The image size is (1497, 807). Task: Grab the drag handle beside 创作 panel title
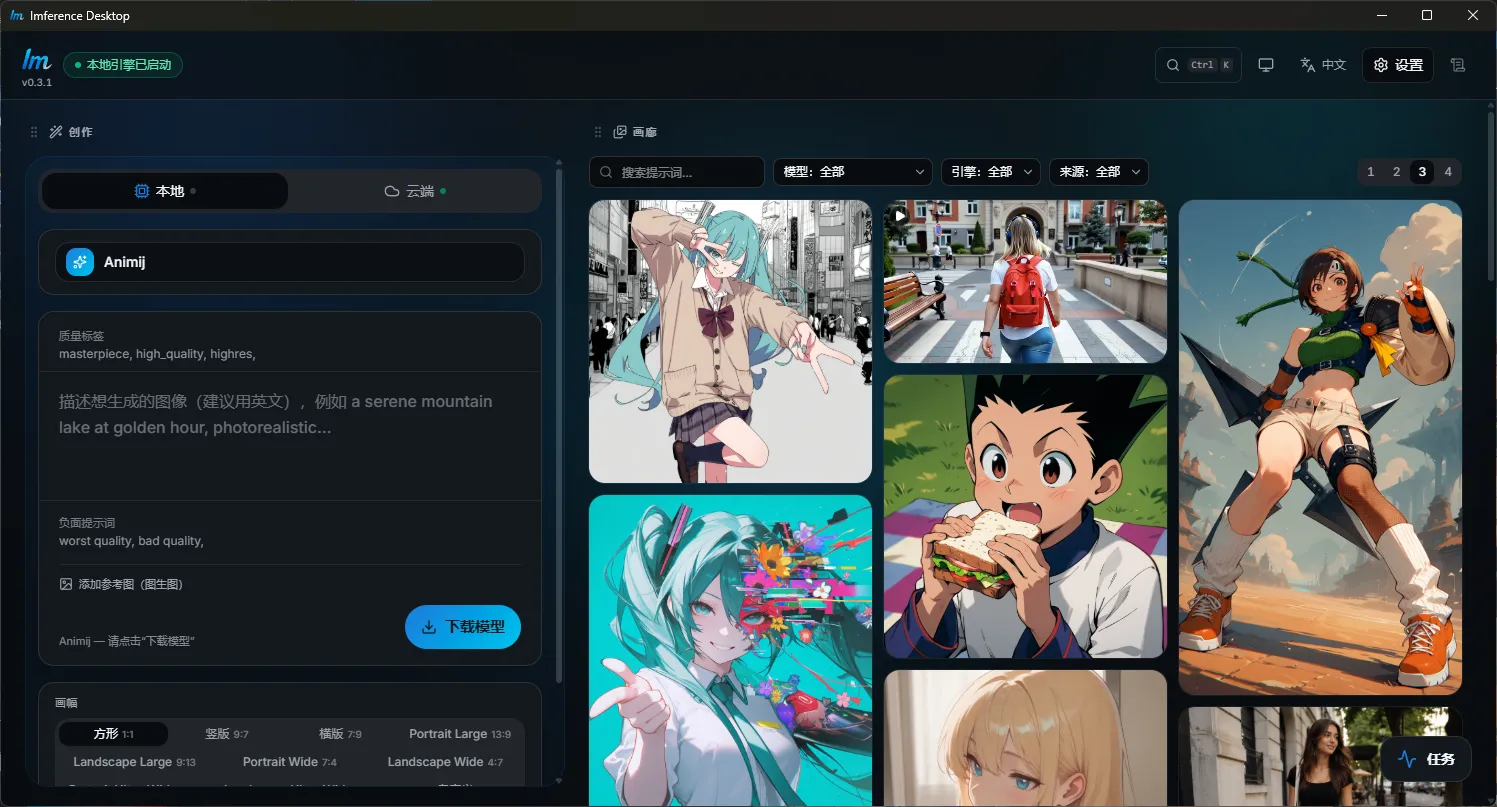point(34,132)
